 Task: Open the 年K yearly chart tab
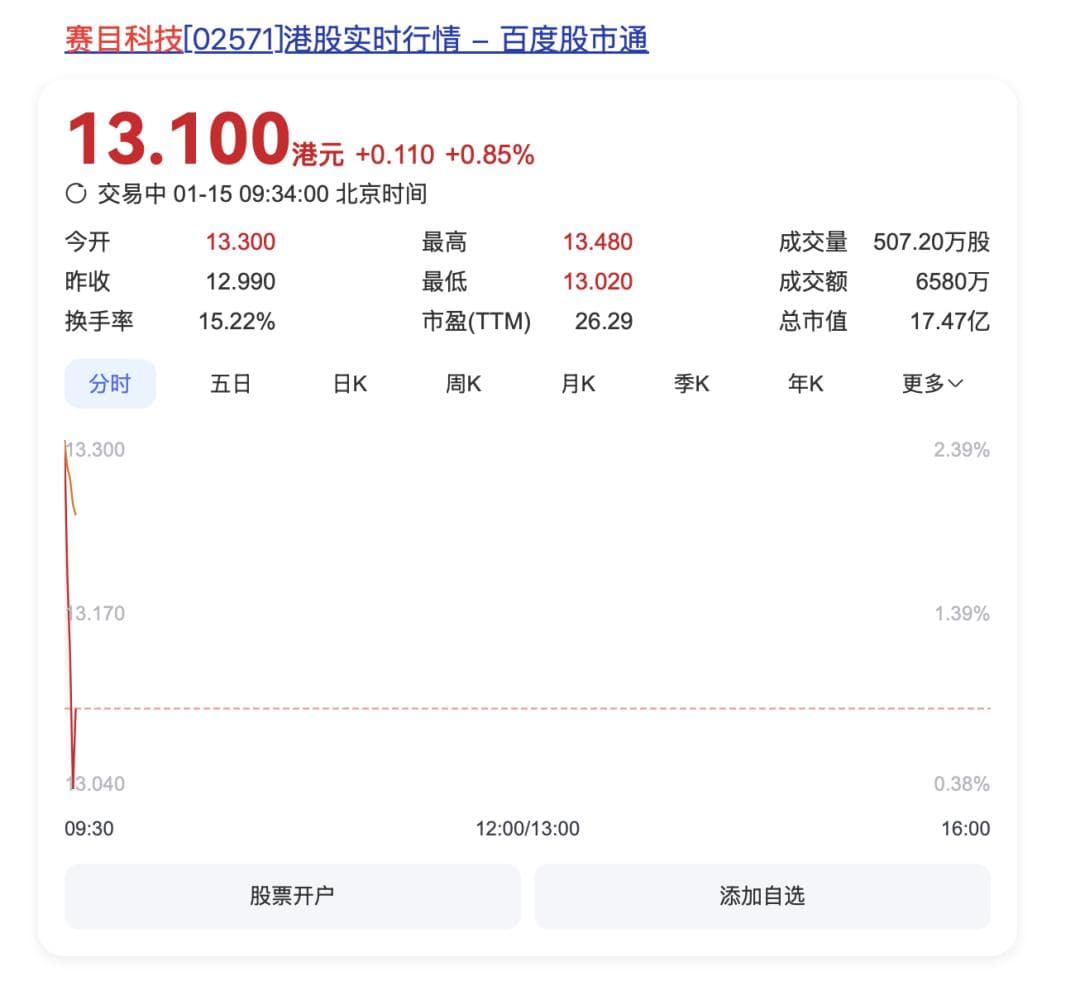tap(805, 384)
